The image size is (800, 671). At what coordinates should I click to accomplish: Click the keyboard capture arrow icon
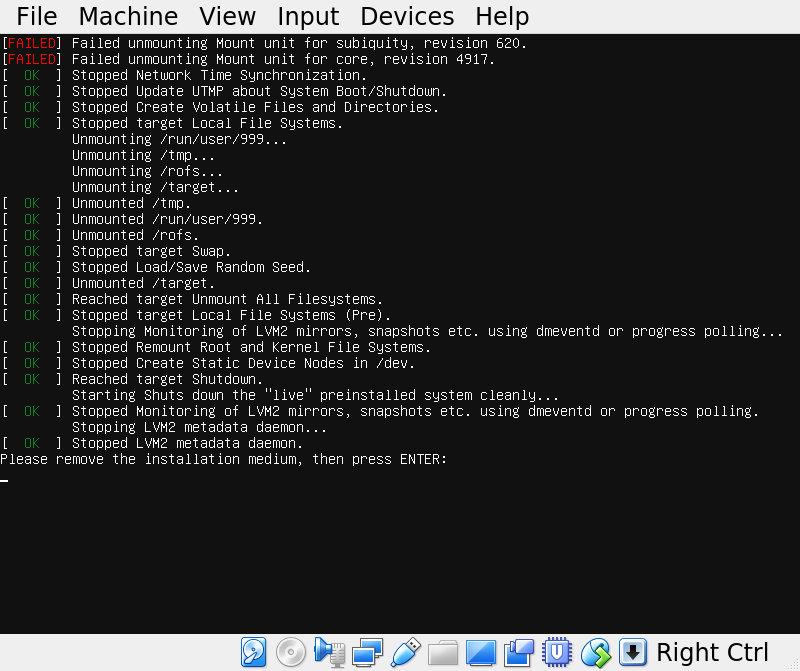[632, 653]
